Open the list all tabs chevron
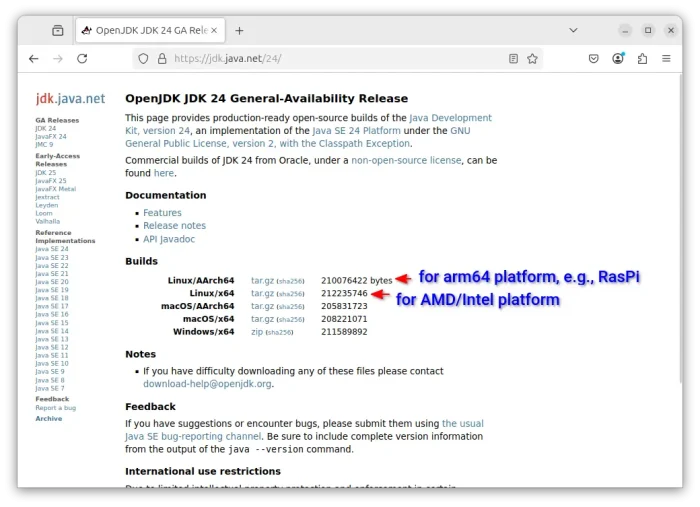This screenshot has height=507, width=700. click(573, 30)
